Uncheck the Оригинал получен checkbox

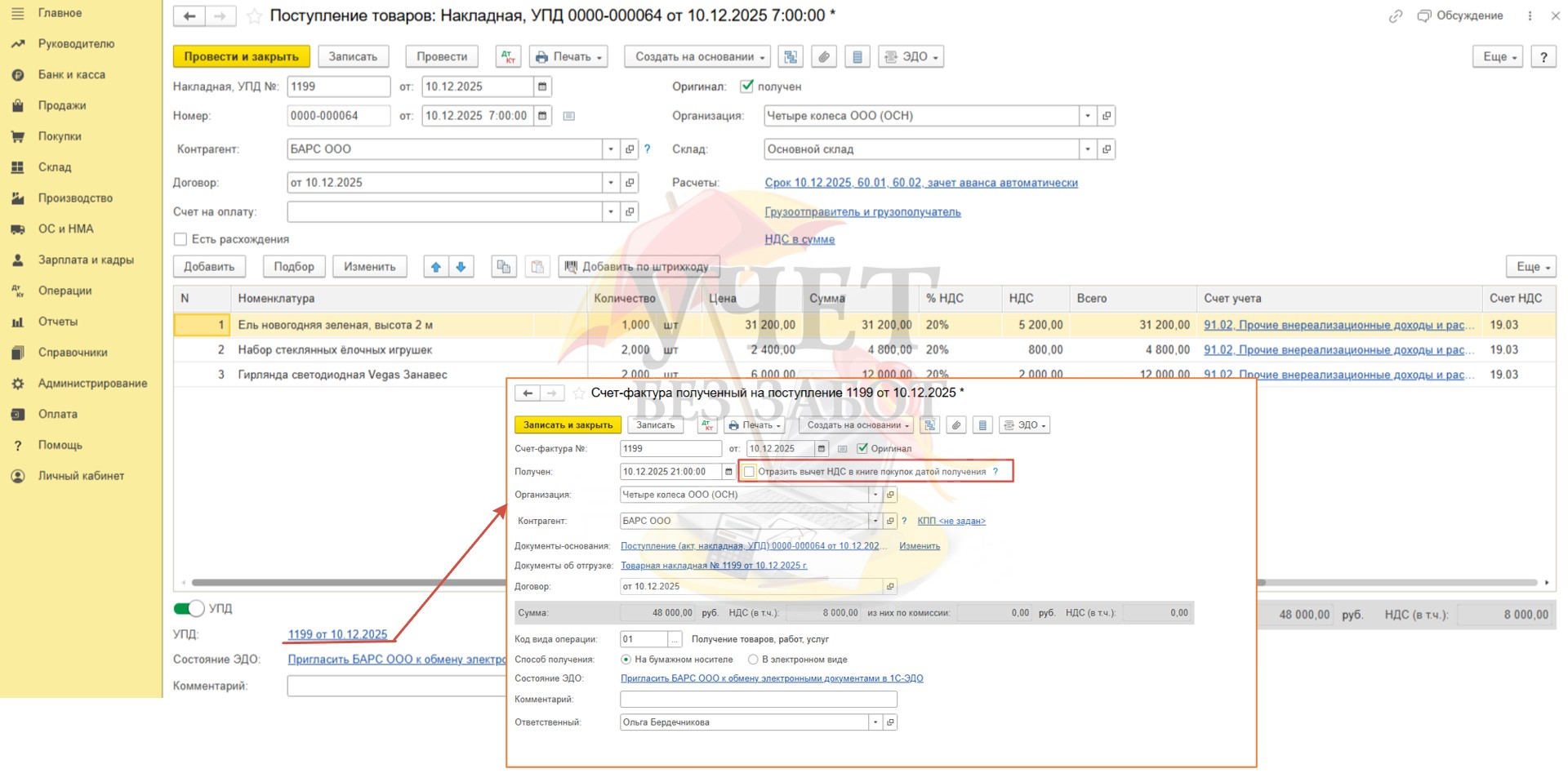[746, 86]
